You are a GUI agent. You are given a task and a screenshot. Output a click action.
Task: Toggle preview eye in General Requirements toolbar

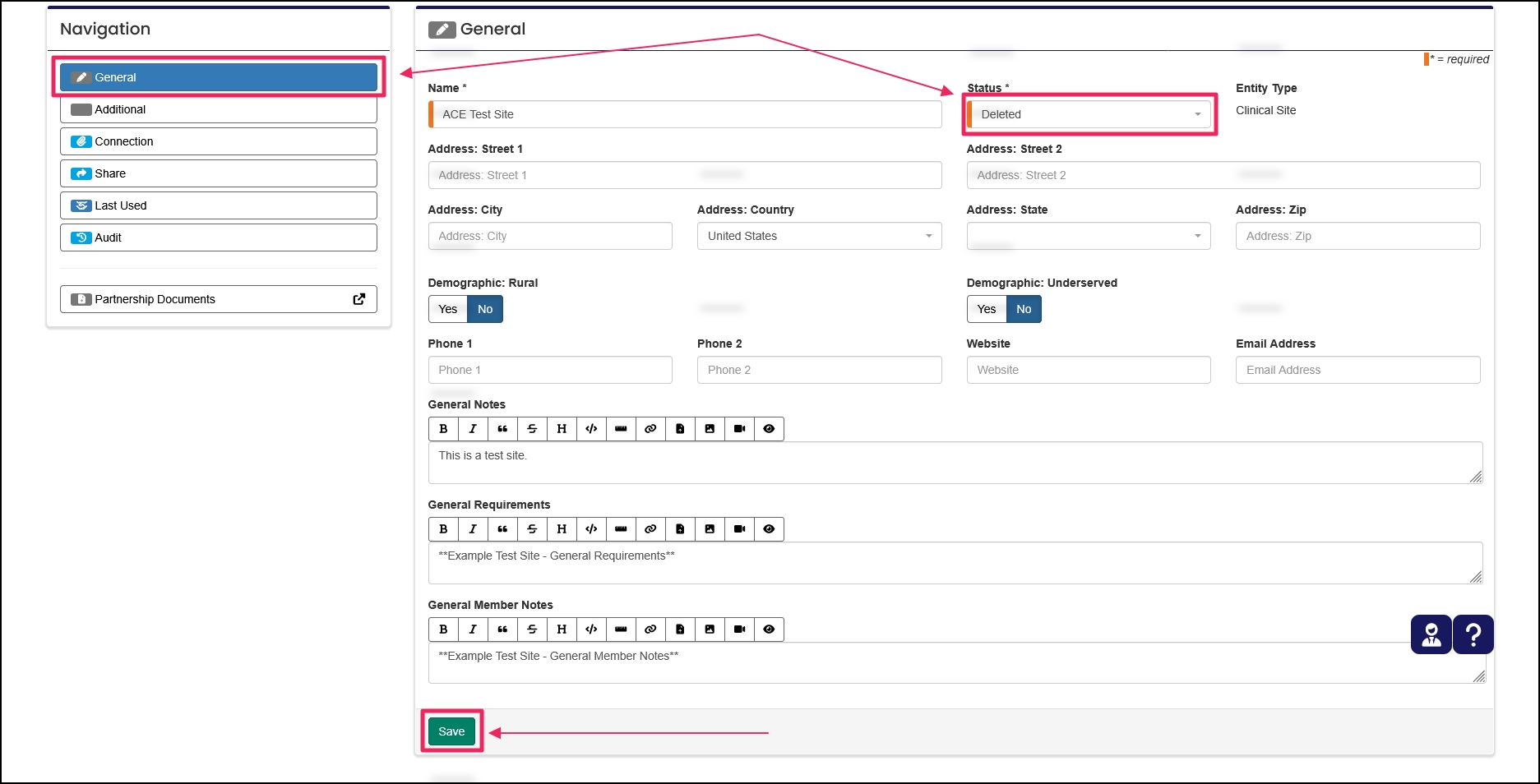pyautogui.click(x=769, y=529)
